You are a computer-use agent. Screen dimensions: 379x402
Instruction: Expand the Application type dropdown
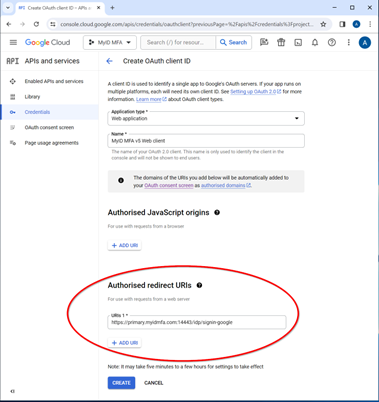[206, 118]
